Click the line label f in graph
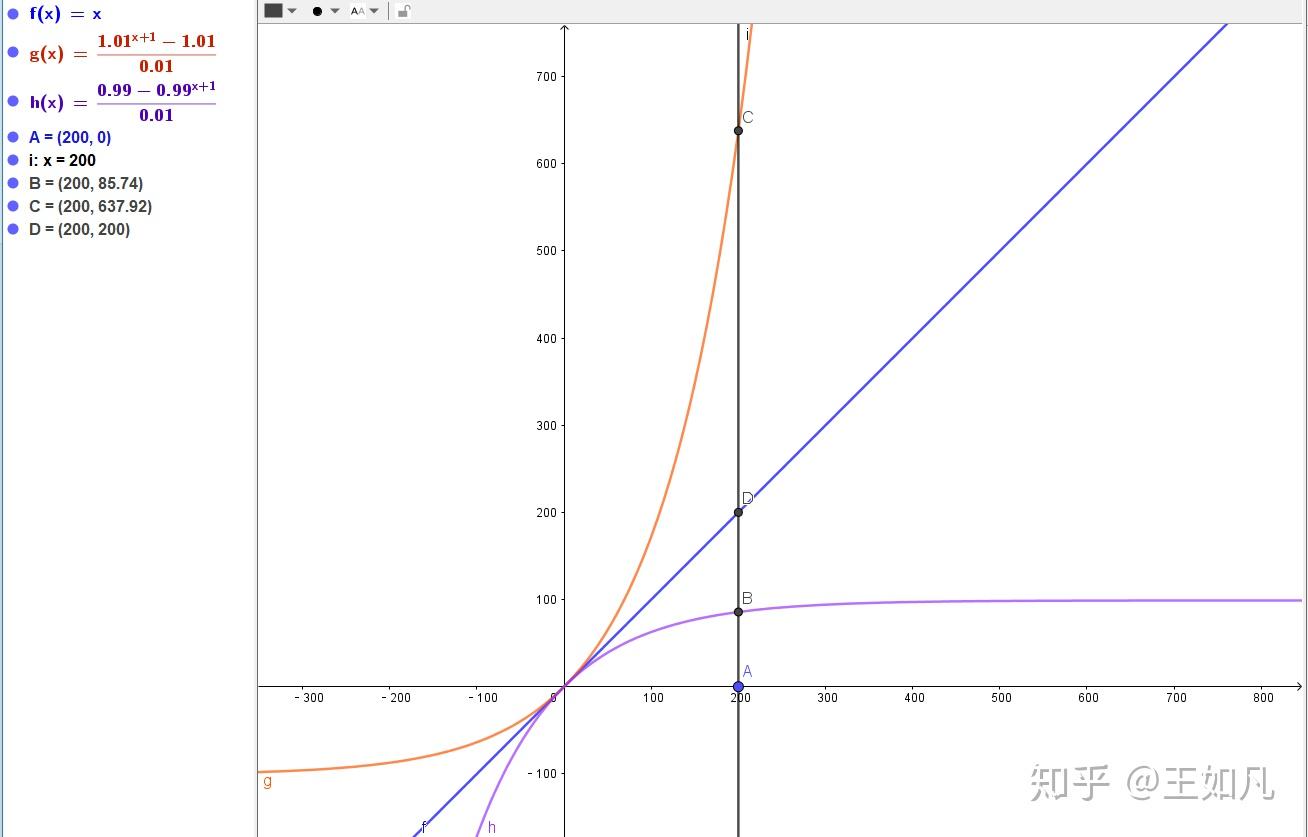Image resolution: width=1308 pixels, height=837 pixels. 424,827
